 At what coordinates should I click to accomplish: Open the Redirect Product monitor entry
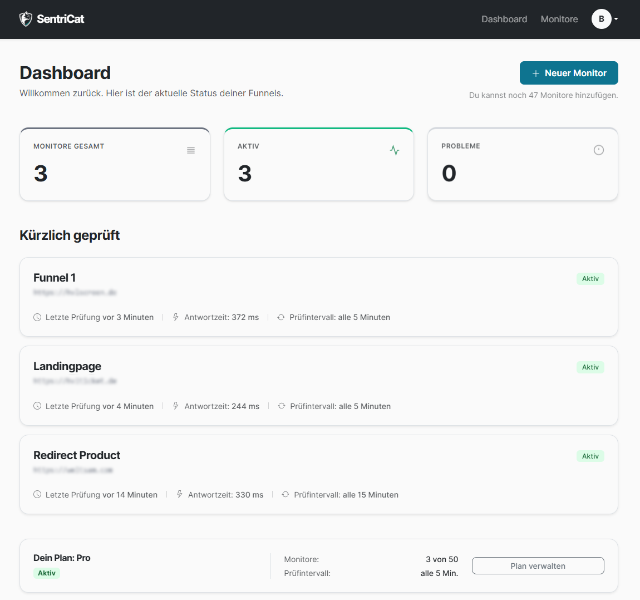(77, 455)
